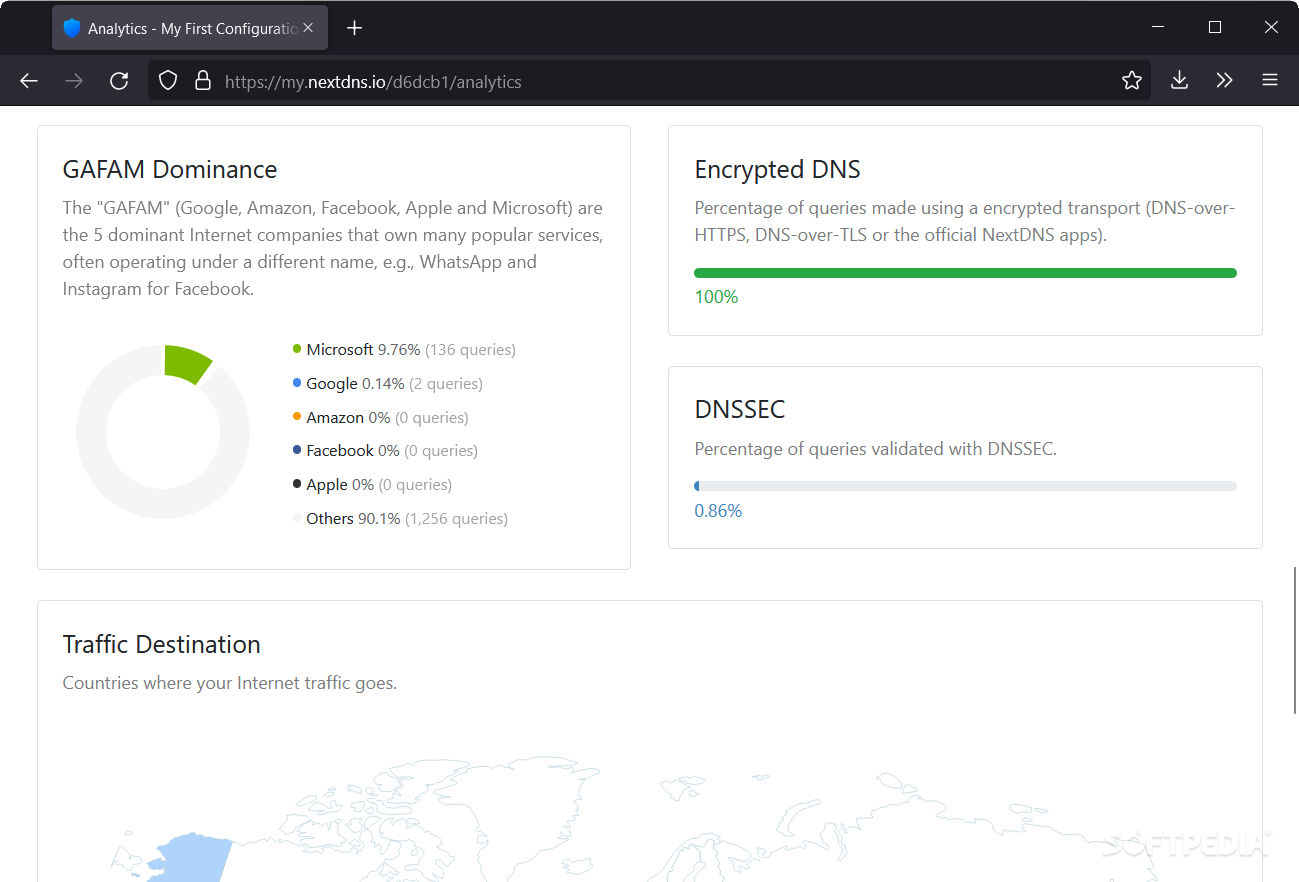
Task: Select the Facebook 0% legend entry
Action: [385, 451]
